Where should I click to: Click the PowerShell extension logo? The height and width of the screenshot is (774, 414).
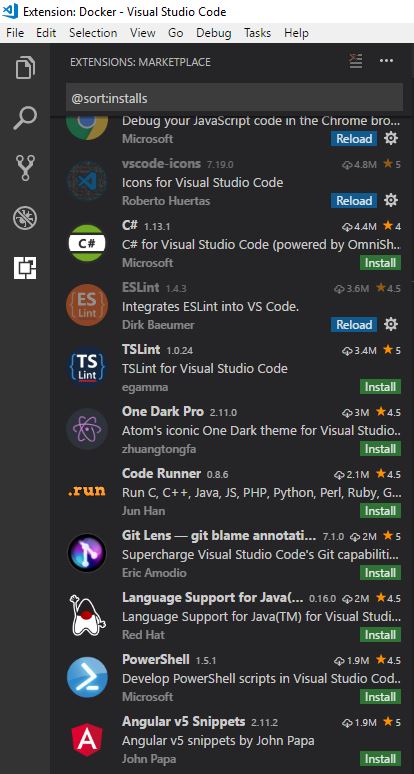pyautogui.click(x=87, y=677)
